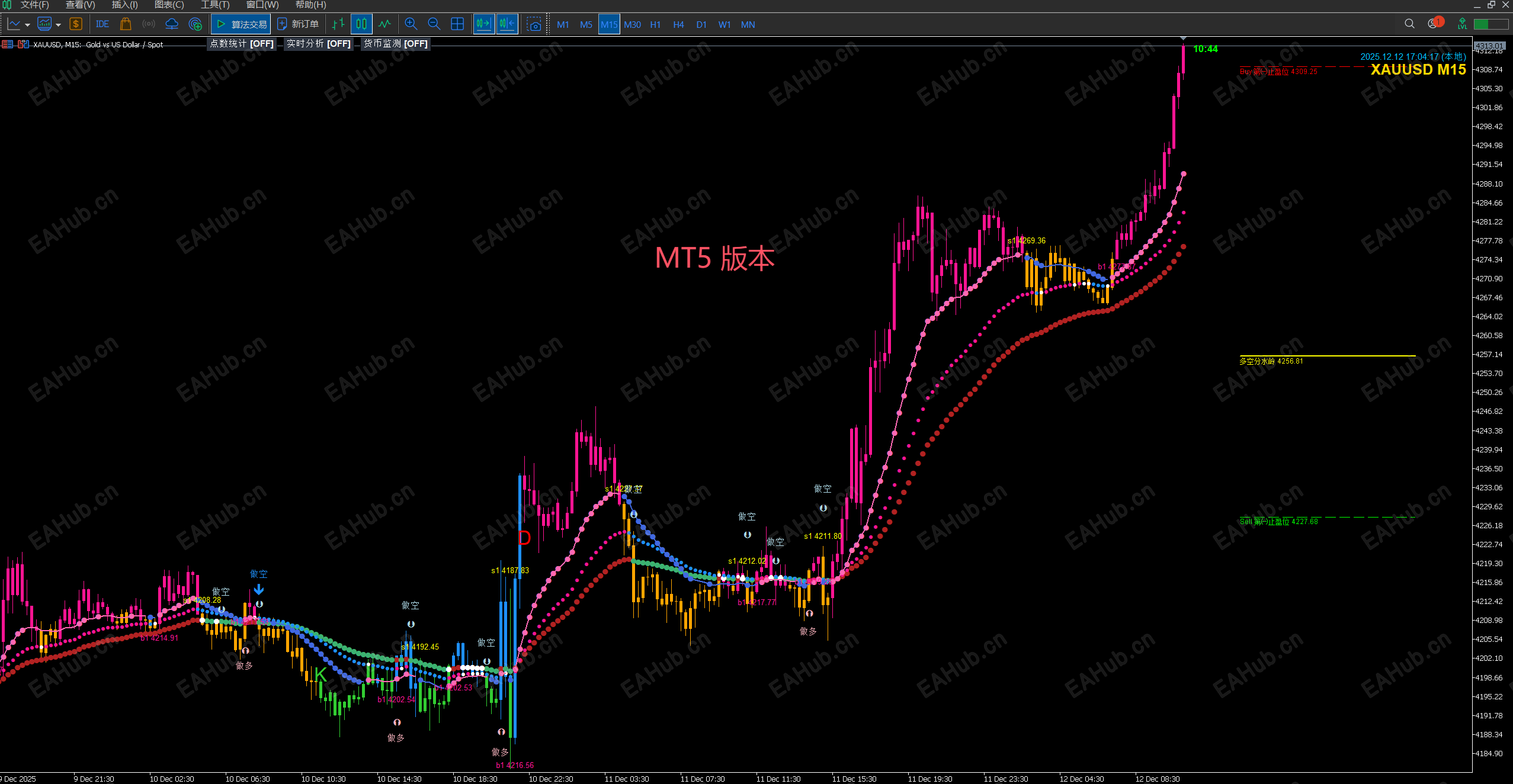Open the 工具(T) menu
This screenshot has height=784, width=1513.
[x=214, y=5]
